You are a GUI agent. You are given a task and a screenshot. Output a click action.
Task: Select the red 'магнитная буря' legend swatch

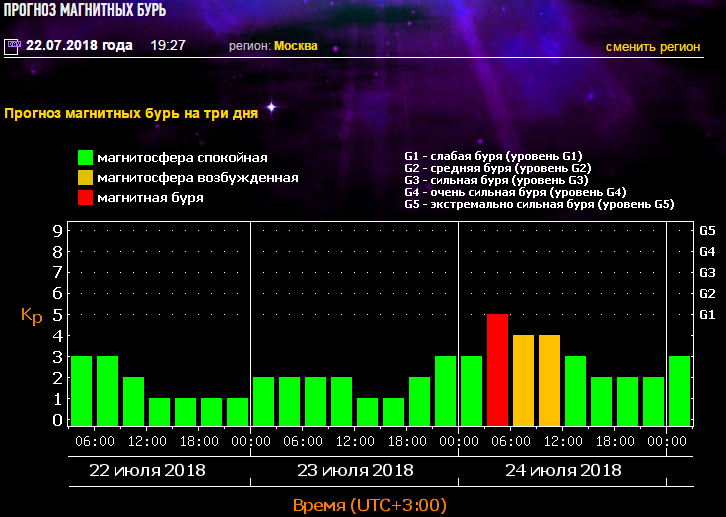[x=86, y=198]
